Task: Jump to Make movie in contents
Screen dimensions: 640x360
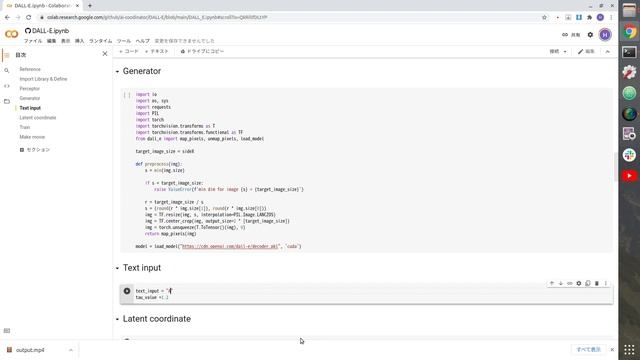Action: (x=32, y=137)
